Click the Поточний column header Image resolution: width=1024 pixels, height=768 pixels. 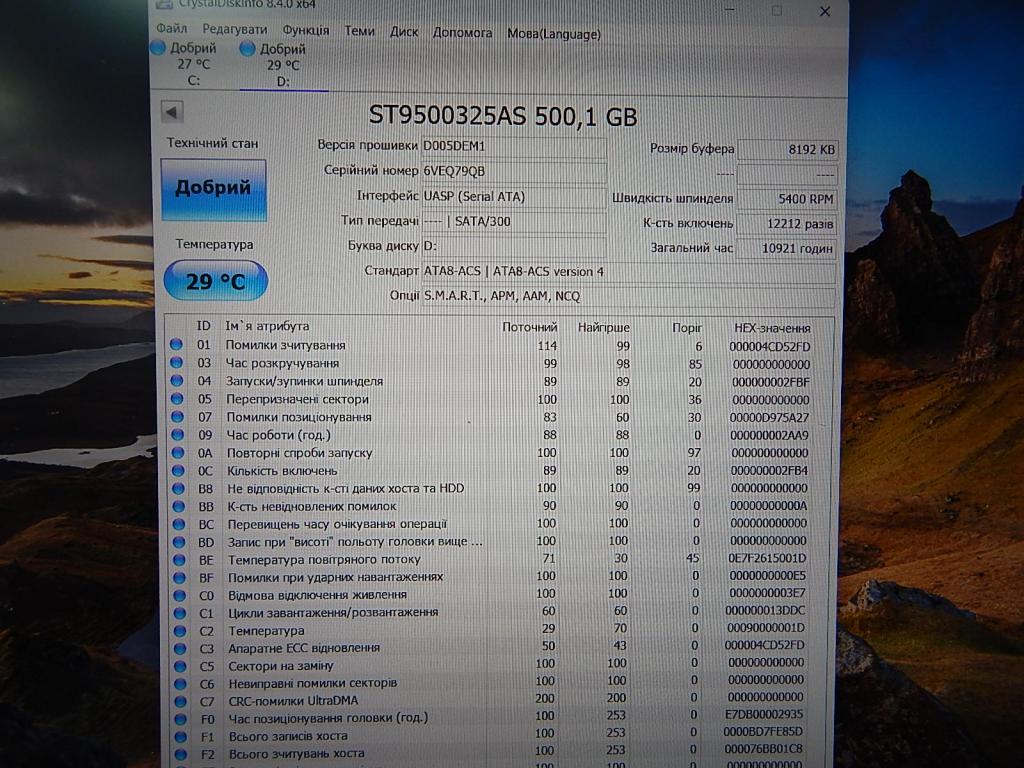tap(529, 327)
